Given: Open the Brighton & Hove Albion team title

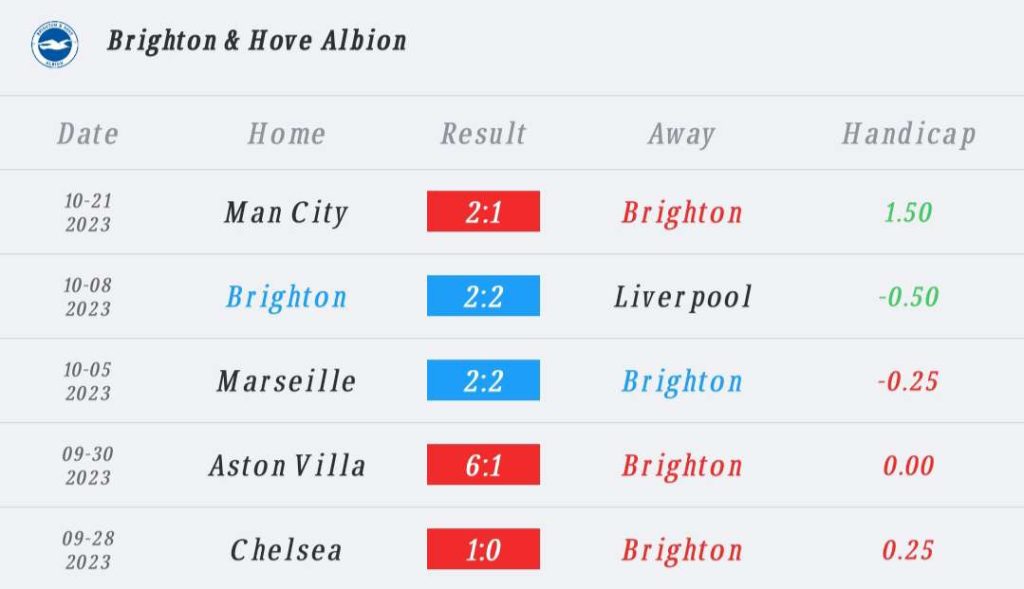Looking at the screenshot, I should (x=257, y=40).
